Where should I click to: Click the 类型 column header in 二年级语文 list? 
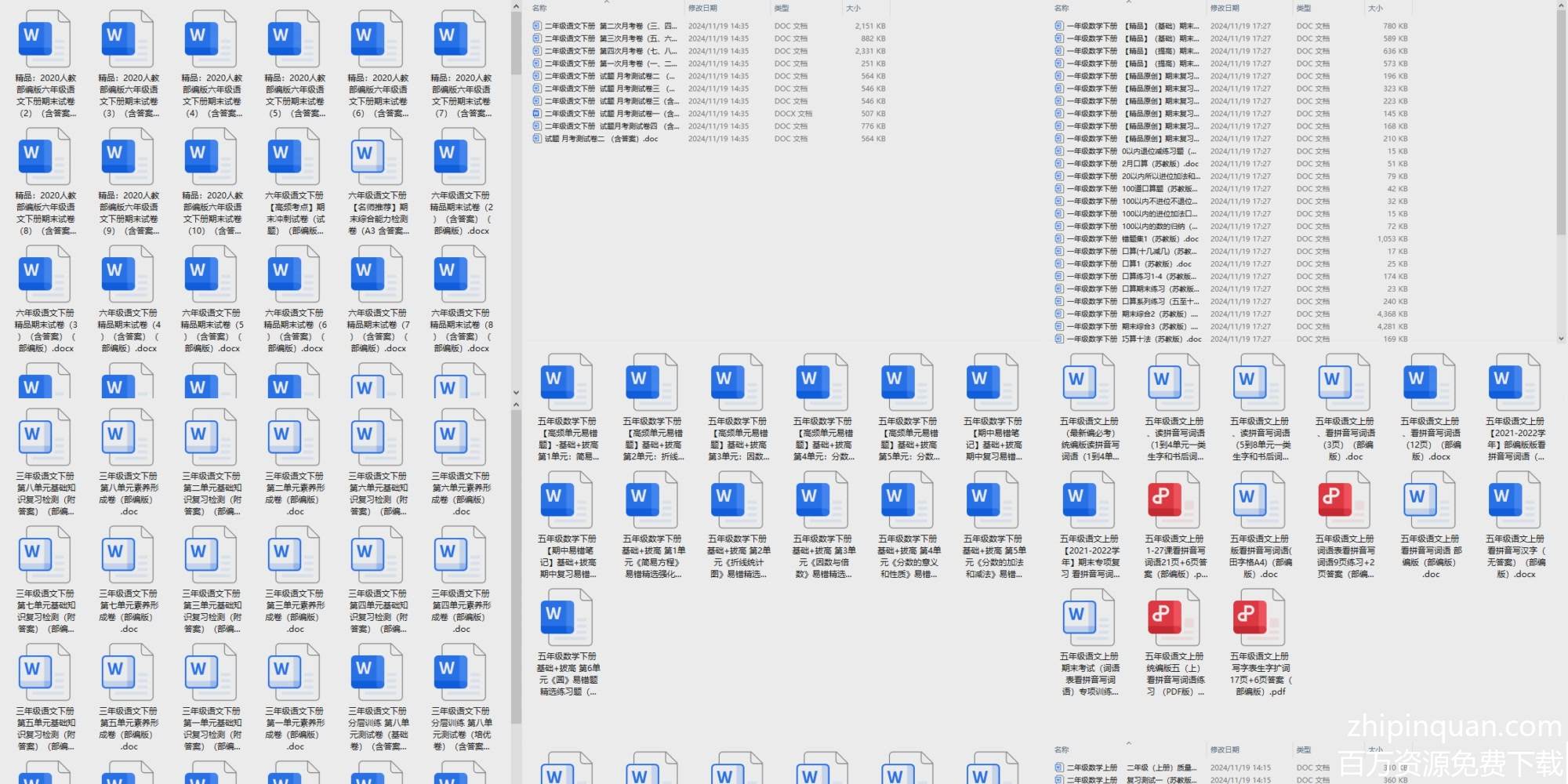(782, 8)
